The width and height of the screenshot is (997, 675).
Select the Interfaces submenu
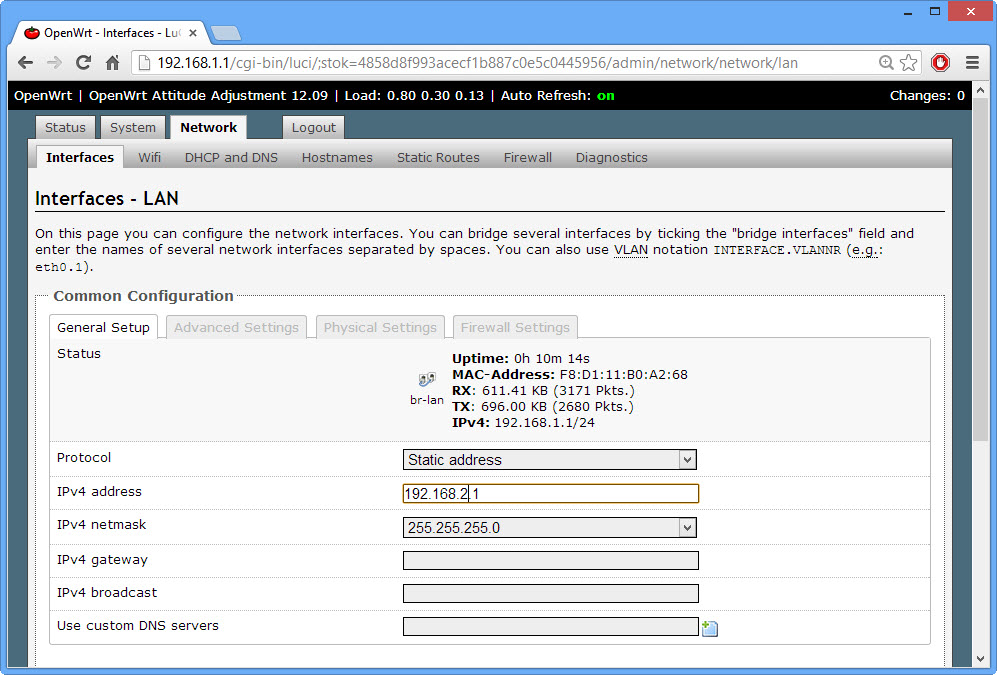tap(80, 158)
